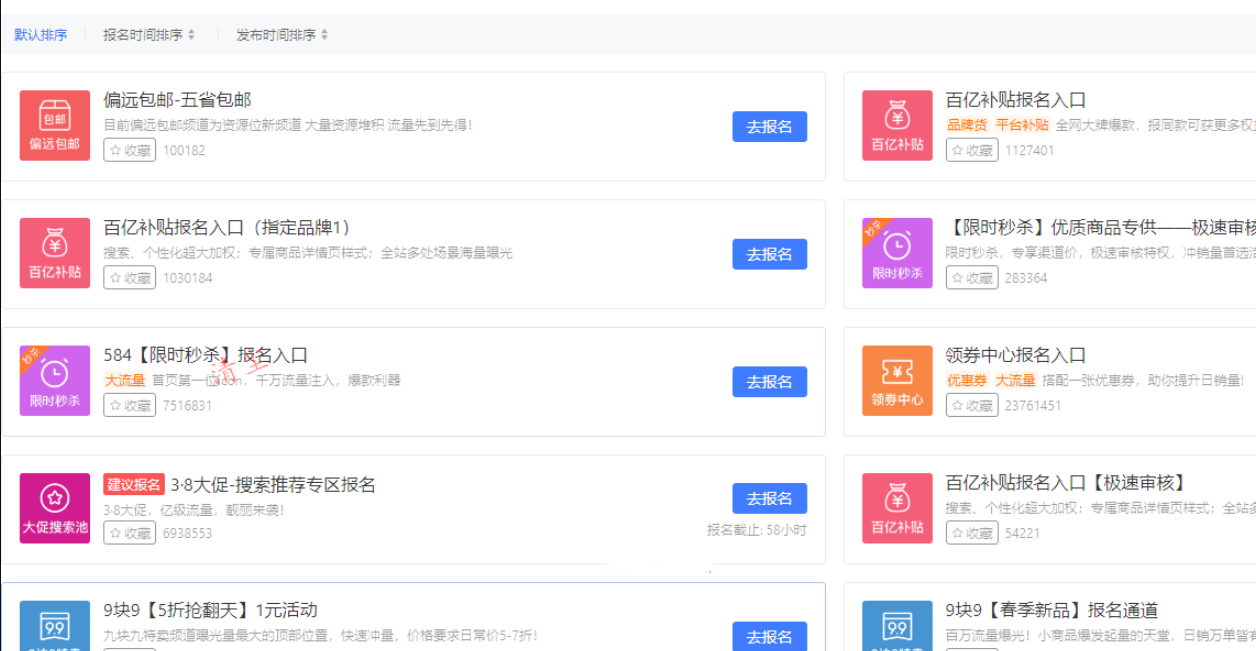Click 去报名 for 偏远包邮-五省包邮
Screen dimensions: 1256x651
pyautogui.click(x=769, y=127)
